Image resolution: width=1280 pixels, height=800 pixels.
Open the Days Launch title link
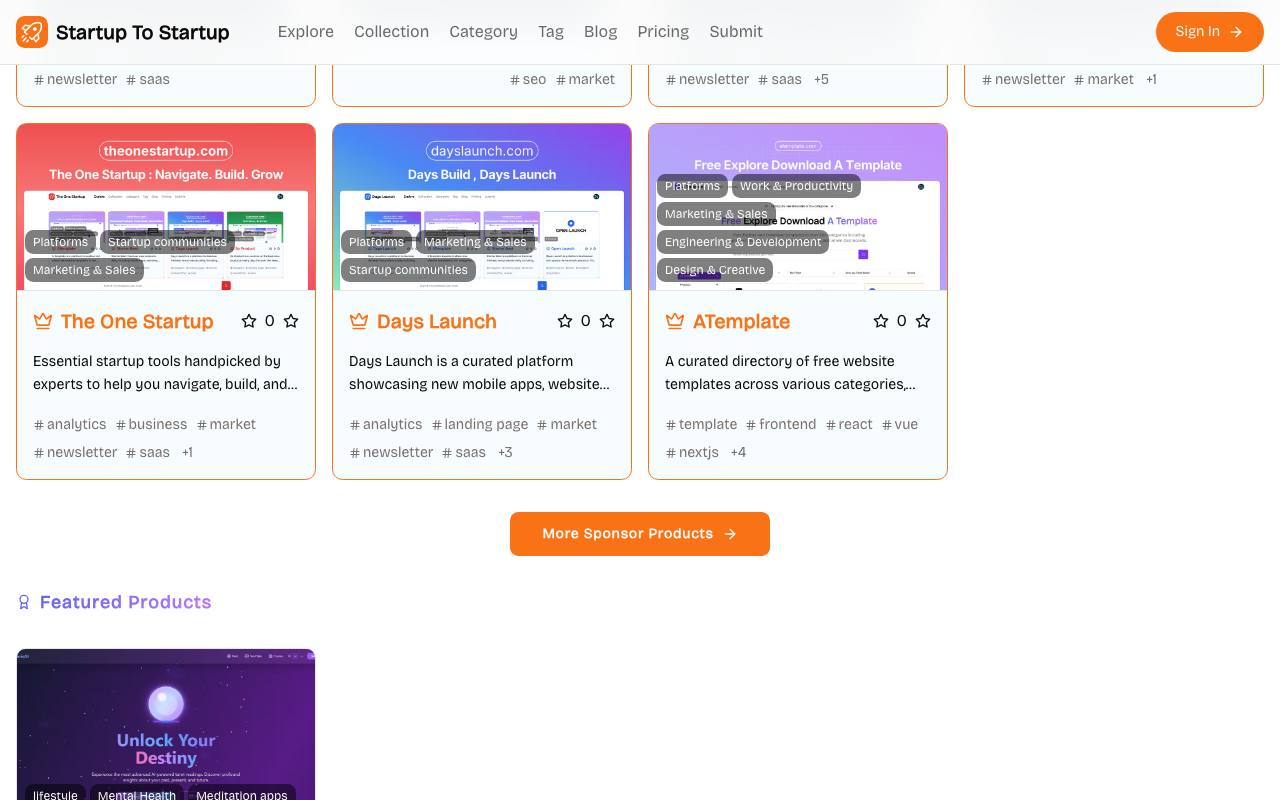437,321
